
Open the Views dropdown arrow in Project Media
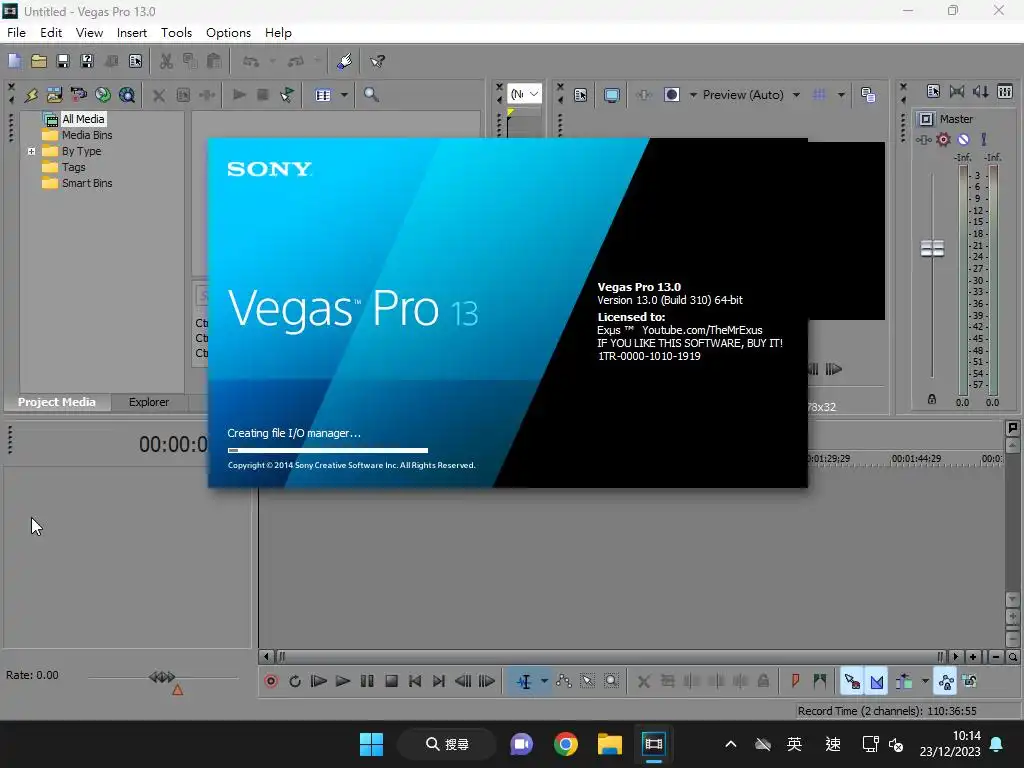pyautogui.click(x=344, y=95)
